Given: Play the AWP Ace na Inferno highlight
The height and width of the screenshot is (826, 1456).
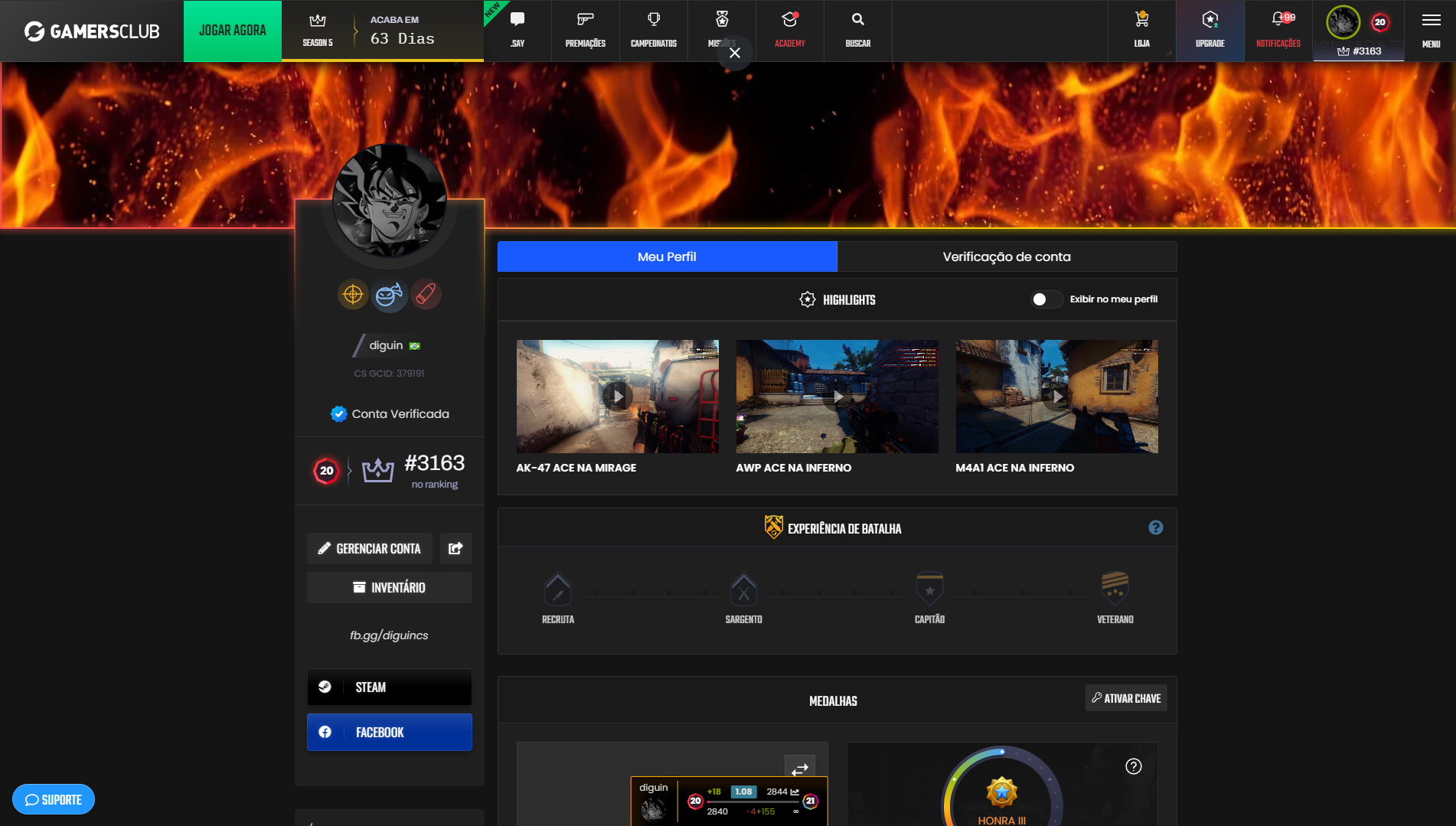Looking at the screenshot, I should (837, 397).
